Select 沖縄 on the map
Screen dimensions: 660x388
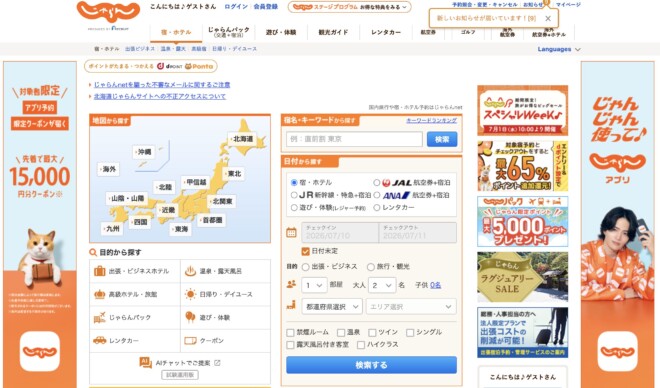(144, 152)
